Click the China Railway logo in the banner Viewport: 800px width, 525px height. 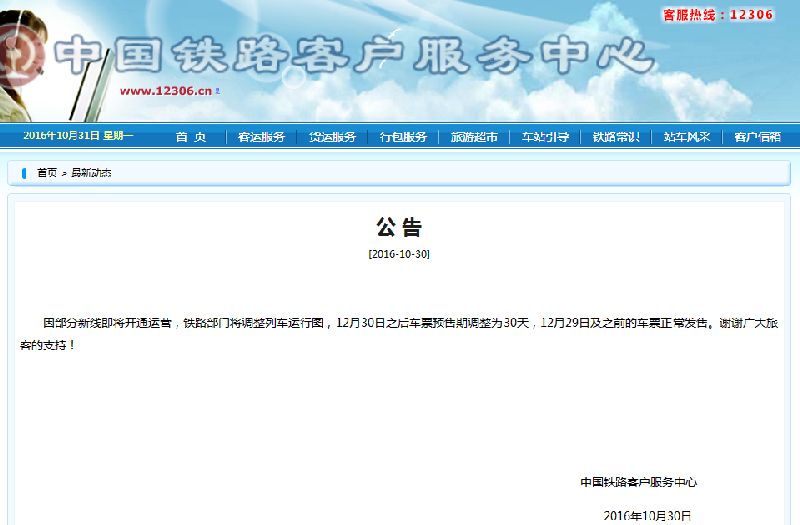(x=20, y=55)
